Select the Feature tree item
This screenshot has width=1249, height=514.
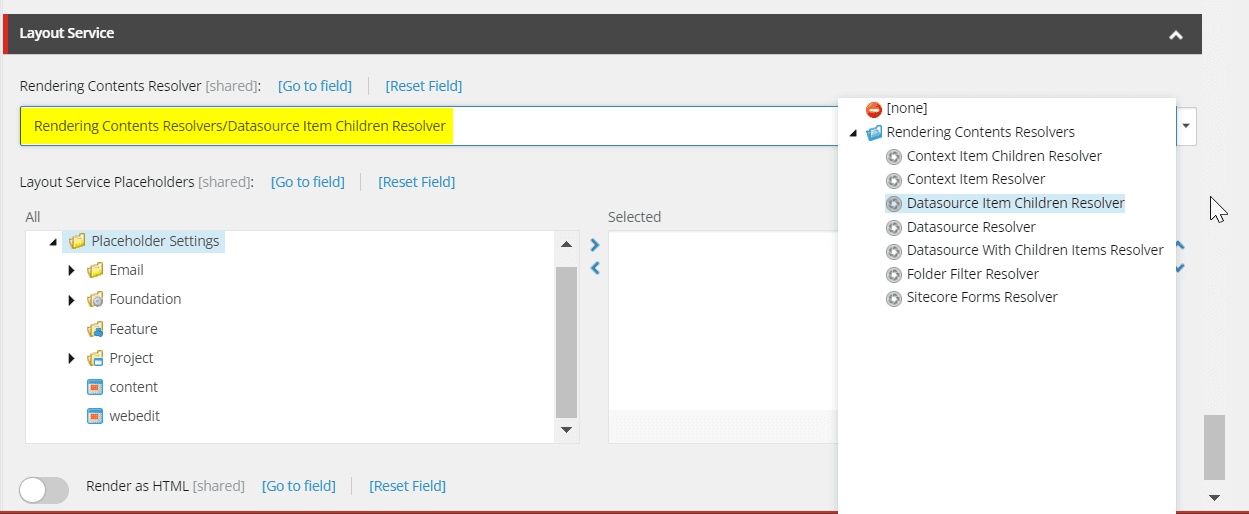point(133,329)
